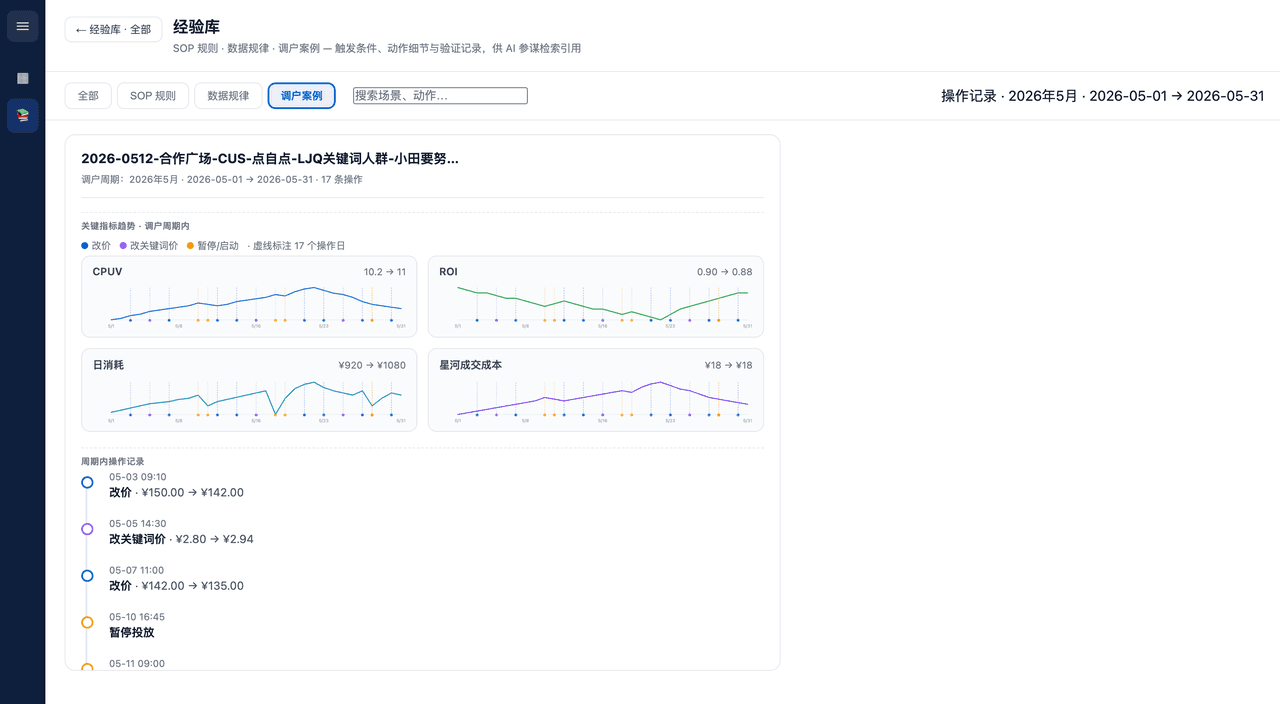
Task: Click the 周期内操作记录 section heading
Action: click(x=113, y=462)
